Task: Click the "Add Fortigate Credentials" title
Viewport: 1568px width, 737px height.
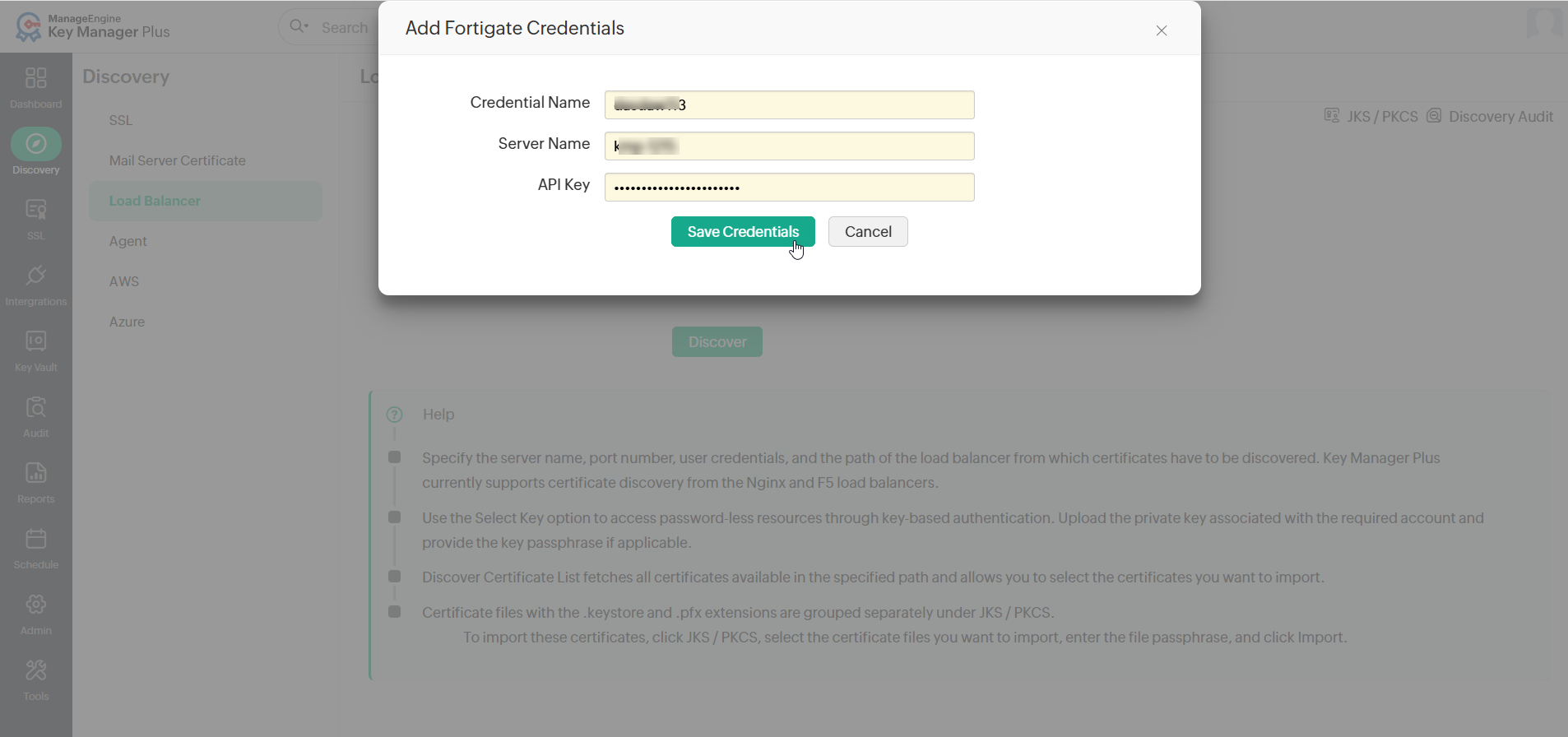Action: point(515,28)
